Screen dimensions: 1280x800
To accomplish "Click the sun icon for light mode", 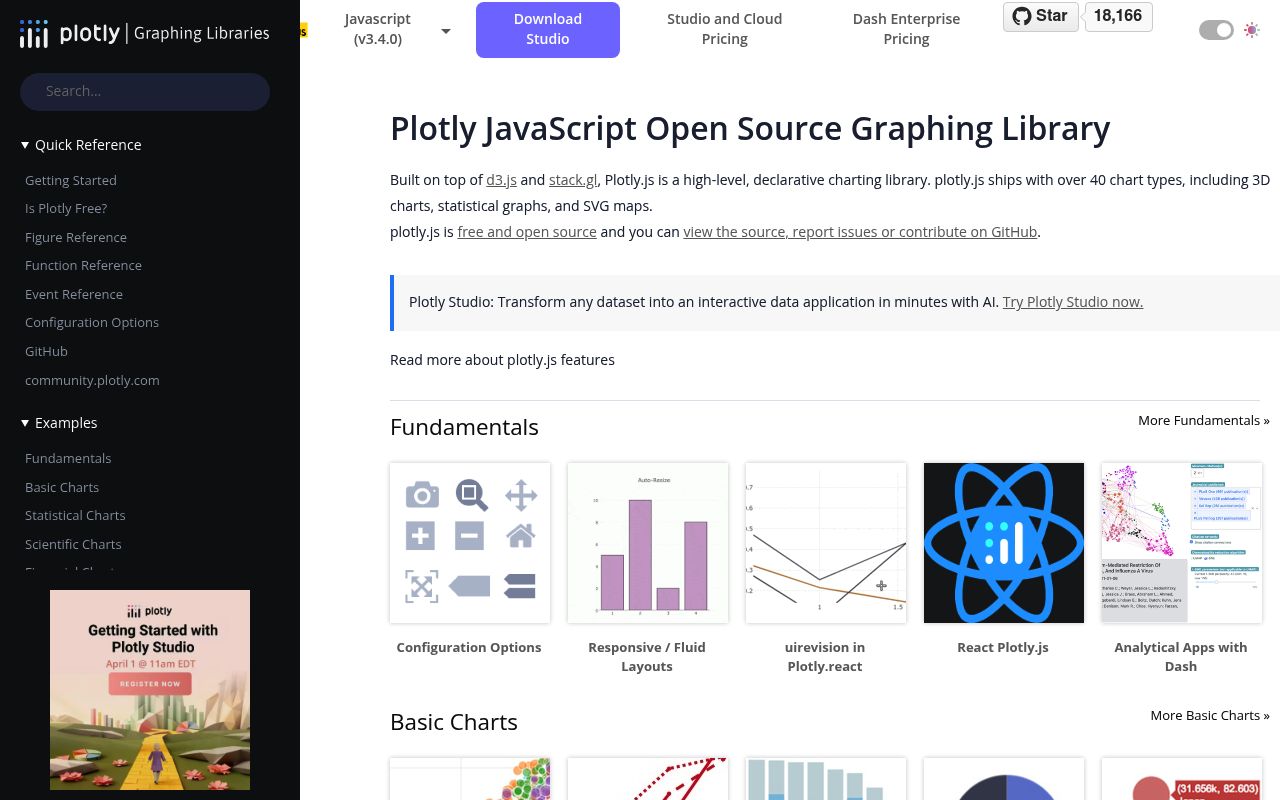I will pos(1252,30).
